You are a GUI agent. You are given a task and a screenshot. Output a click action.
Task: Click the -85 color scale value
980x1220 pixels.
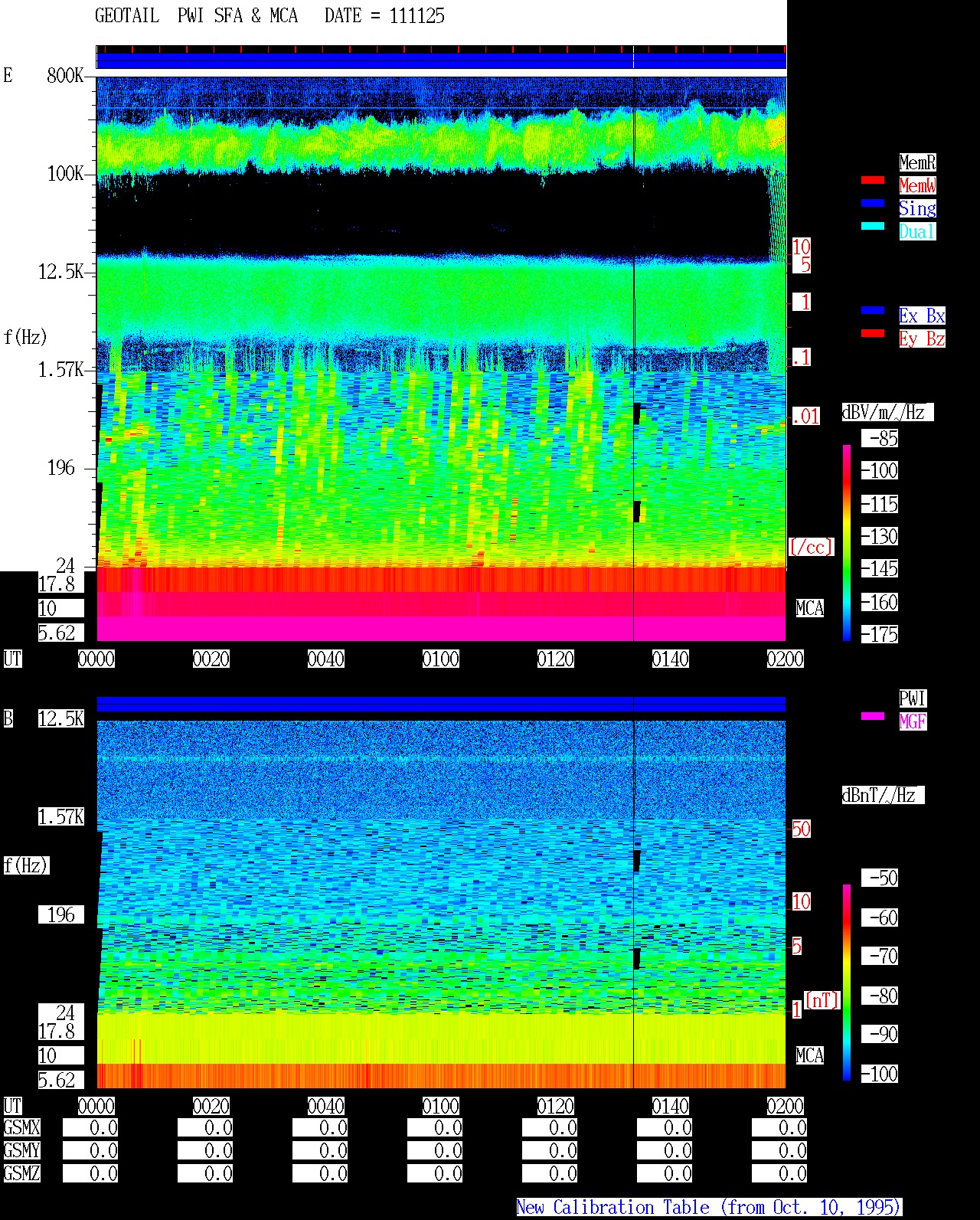tap(880, 438)
